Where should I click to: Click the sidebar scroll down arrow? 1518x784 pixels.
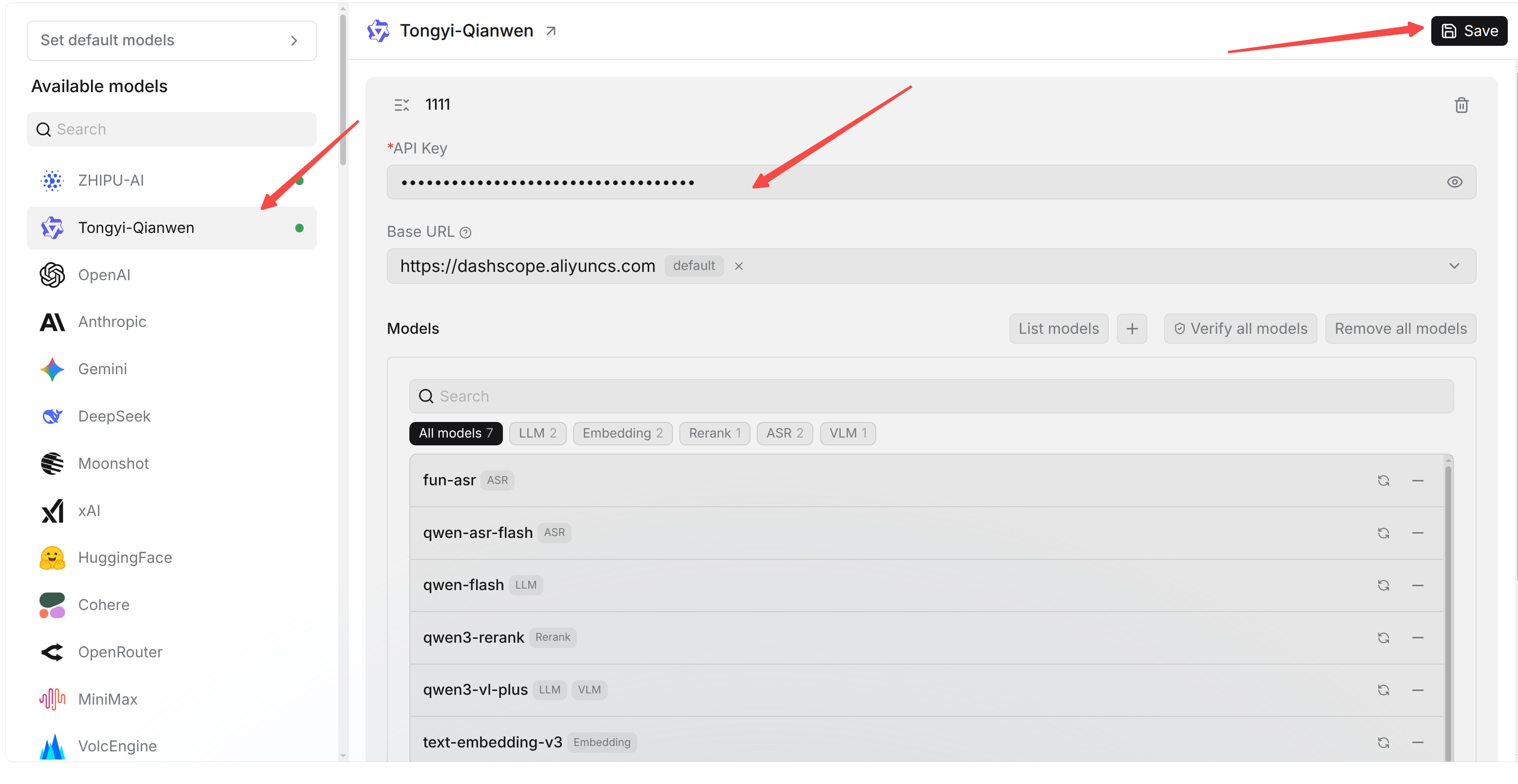tap(343, 756)
